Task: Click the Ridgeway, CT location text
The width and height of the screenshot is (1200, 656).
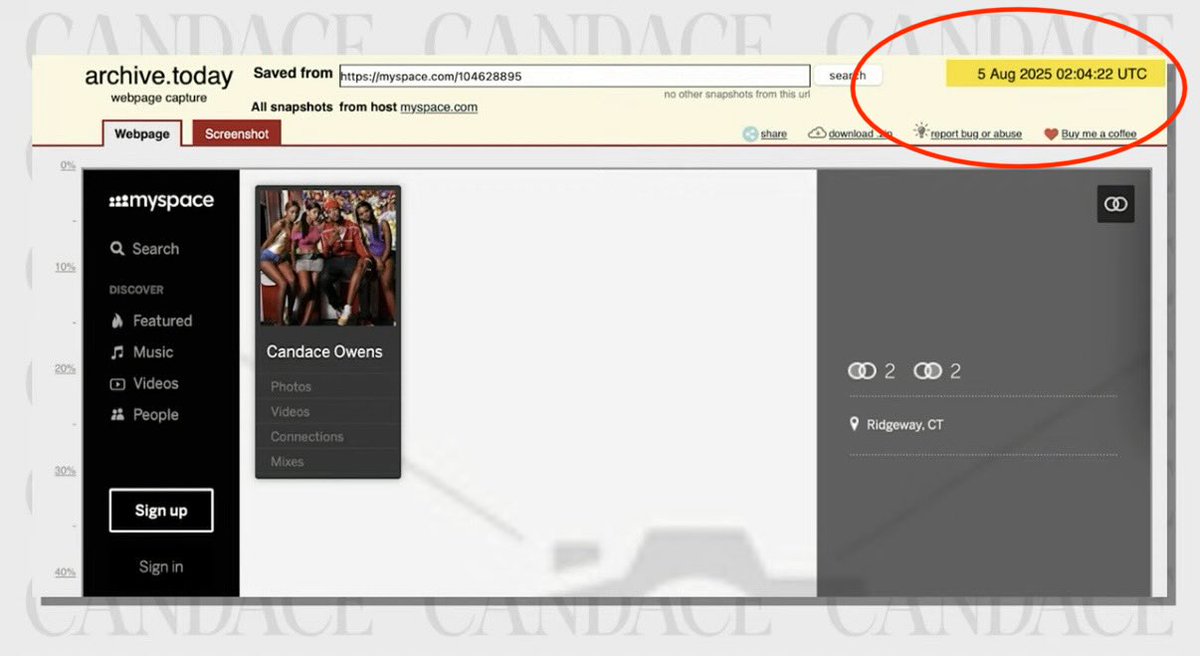Action: click(x=905, y=425)
